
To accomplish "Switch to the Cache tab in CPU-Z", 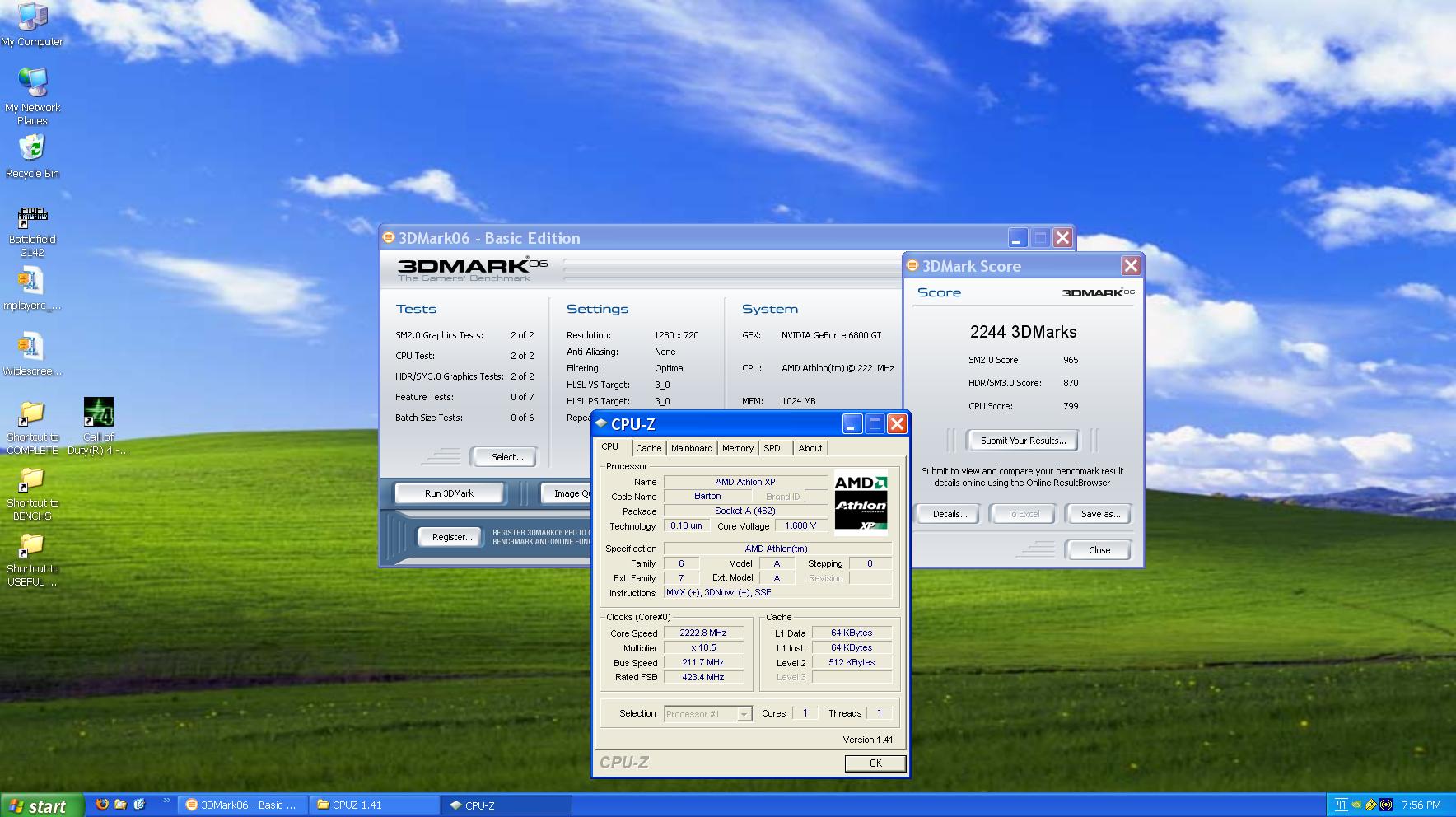I will point(648,448).
